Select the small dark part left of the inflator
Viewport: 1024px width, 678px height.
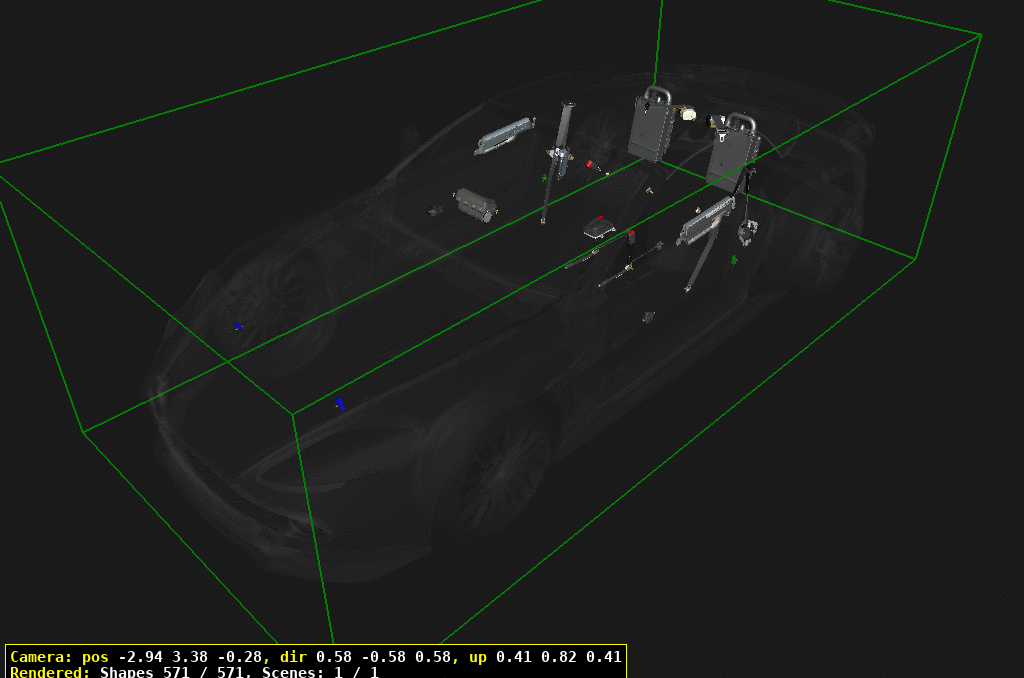point(435,210)
